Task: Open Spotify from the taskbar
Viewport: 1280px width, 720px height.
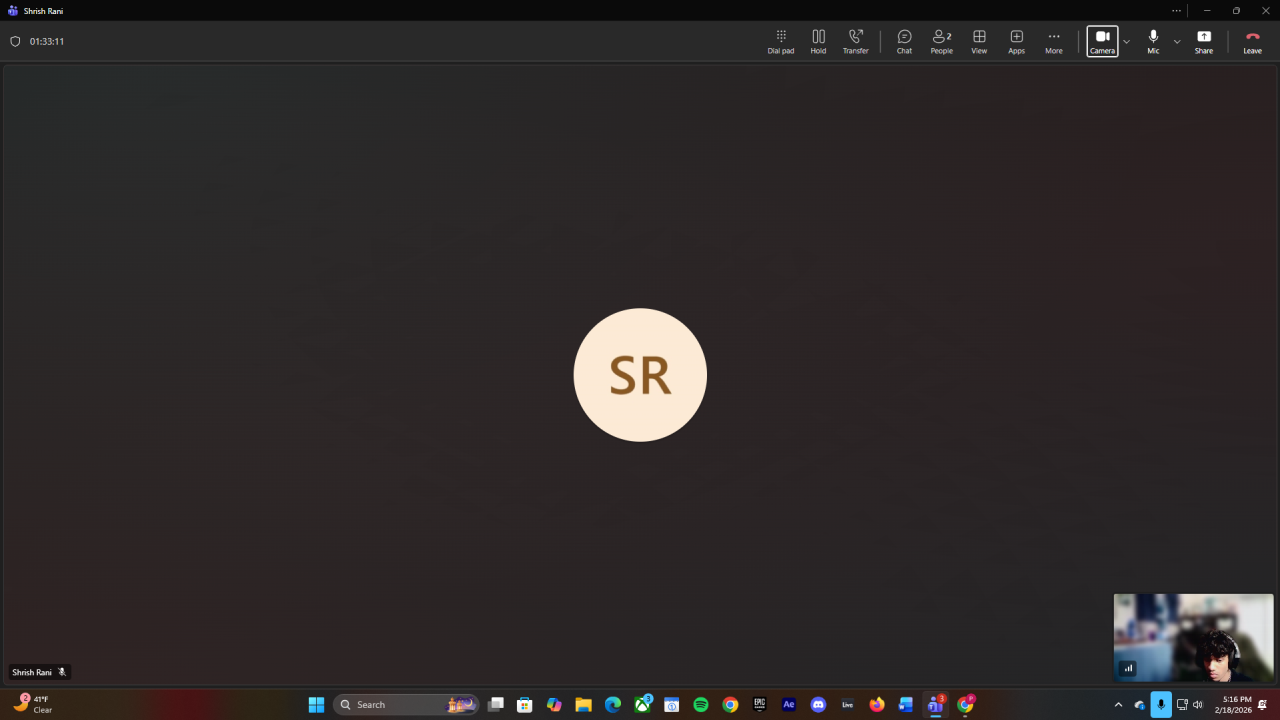Action: [701, 705]
